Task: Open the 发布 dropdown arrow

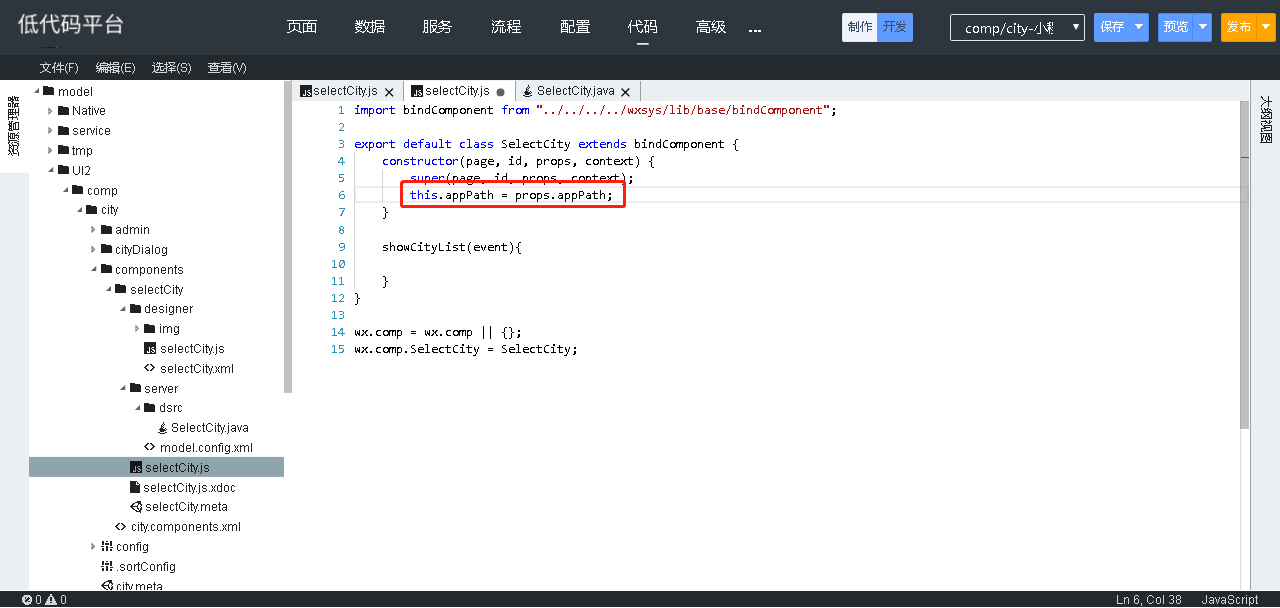Action: coord(1266,27)
